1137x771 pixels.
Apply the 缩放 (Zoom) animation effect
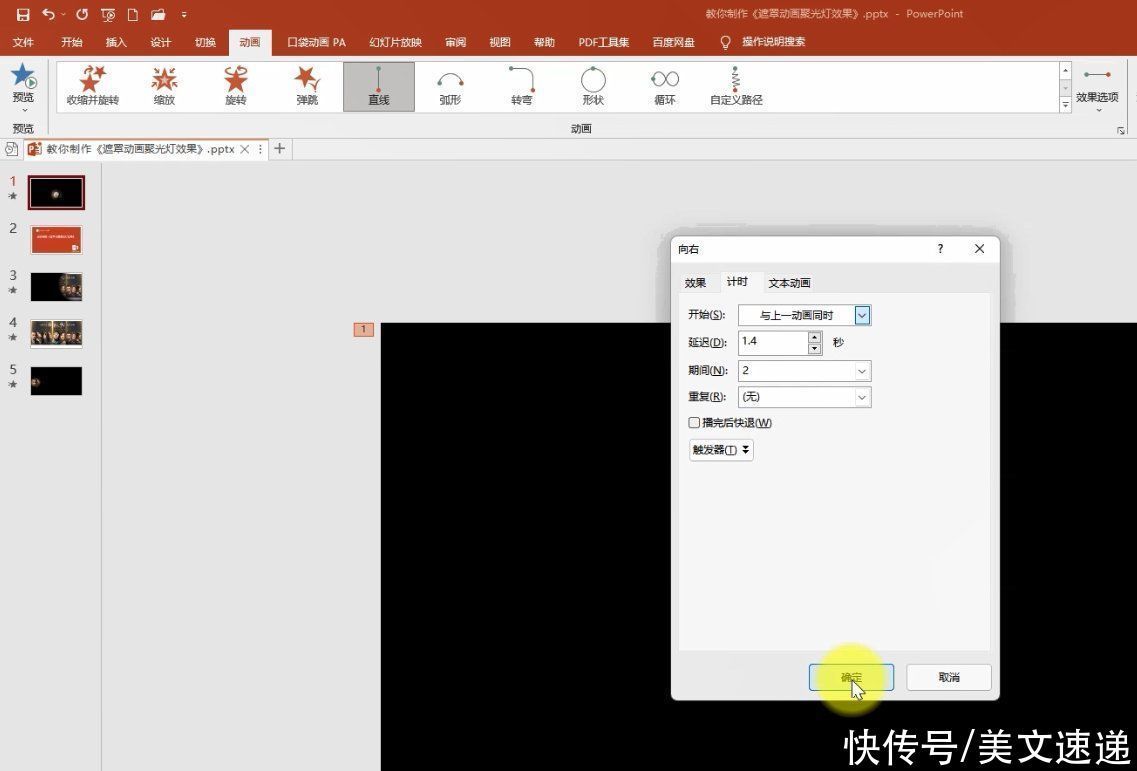click(164, 85)
